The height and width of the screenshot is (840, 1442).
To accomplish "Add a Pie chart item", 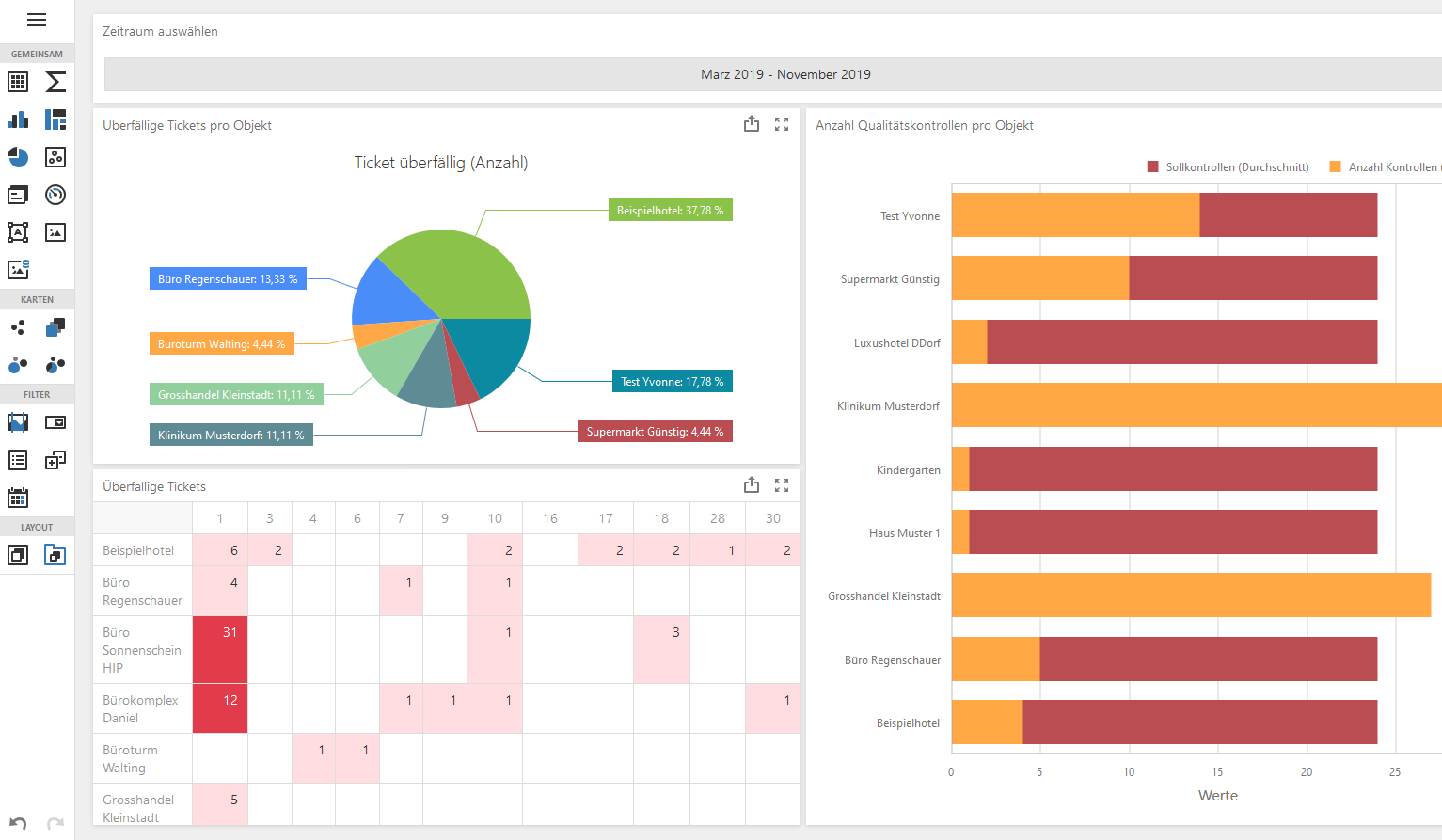I will (x=18, y=157).
